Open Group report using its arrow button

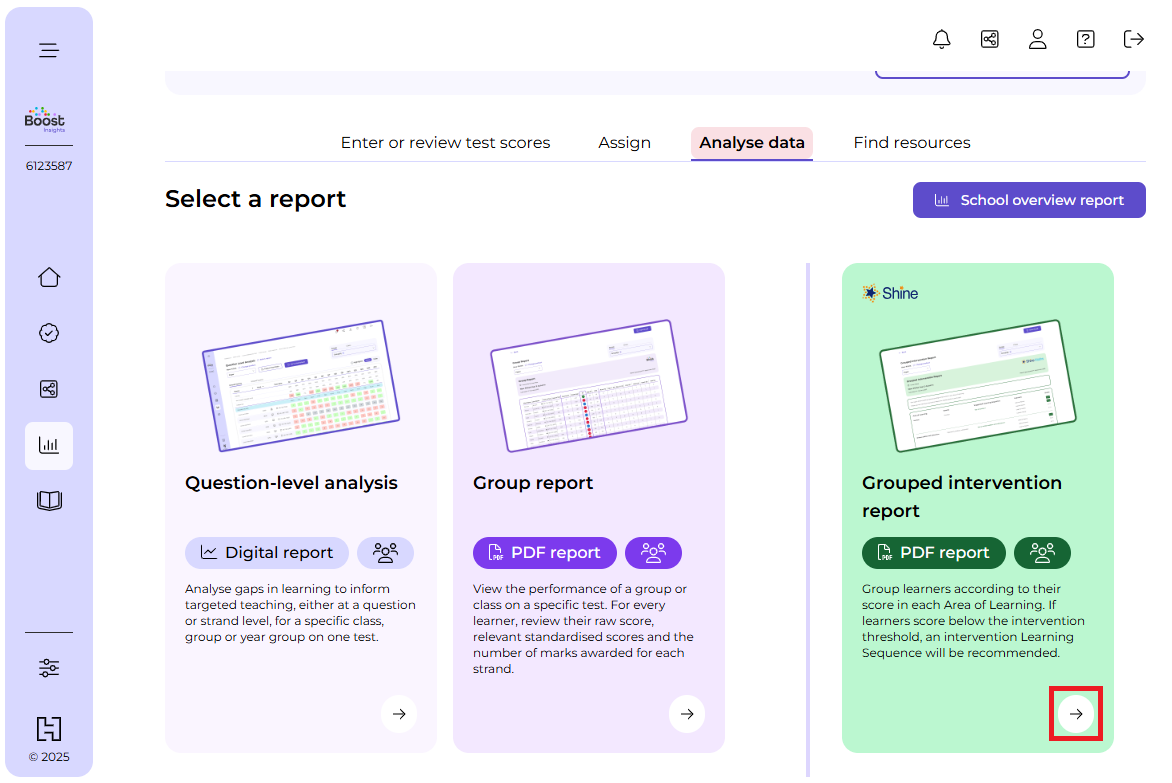point(687,714)
